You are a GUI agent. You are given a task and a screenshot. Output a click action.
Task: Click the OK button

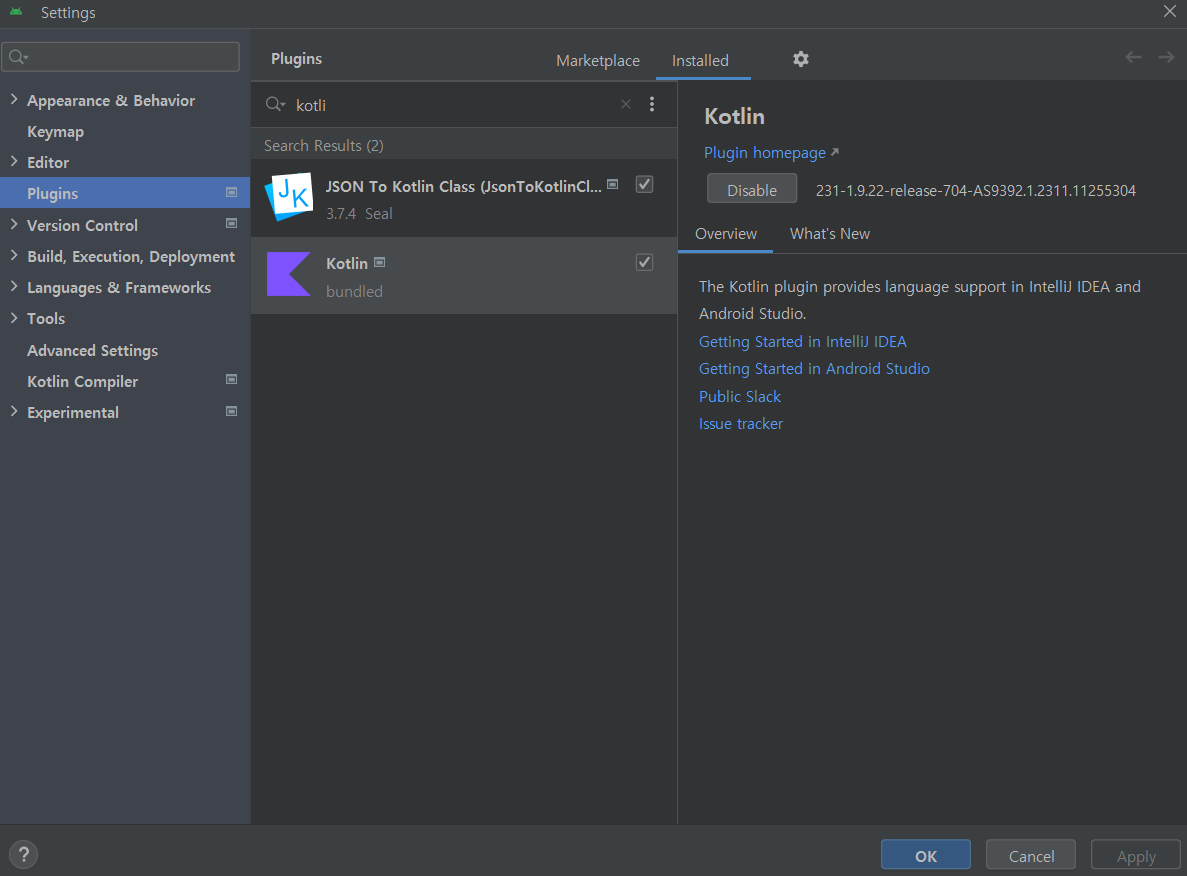pos(926,856)
